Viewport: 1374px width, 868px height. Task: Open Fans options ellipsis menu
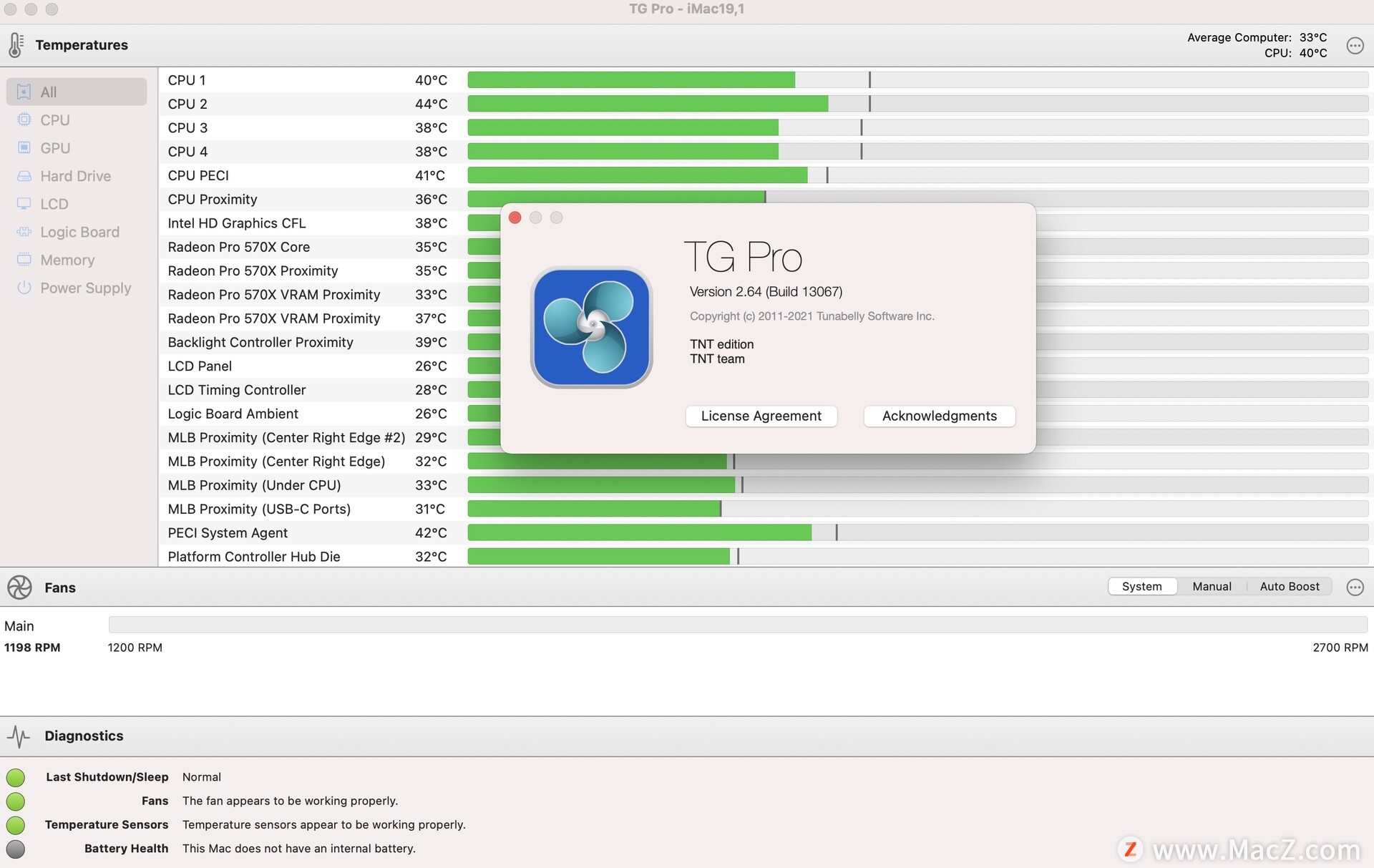click(1355, 587)
